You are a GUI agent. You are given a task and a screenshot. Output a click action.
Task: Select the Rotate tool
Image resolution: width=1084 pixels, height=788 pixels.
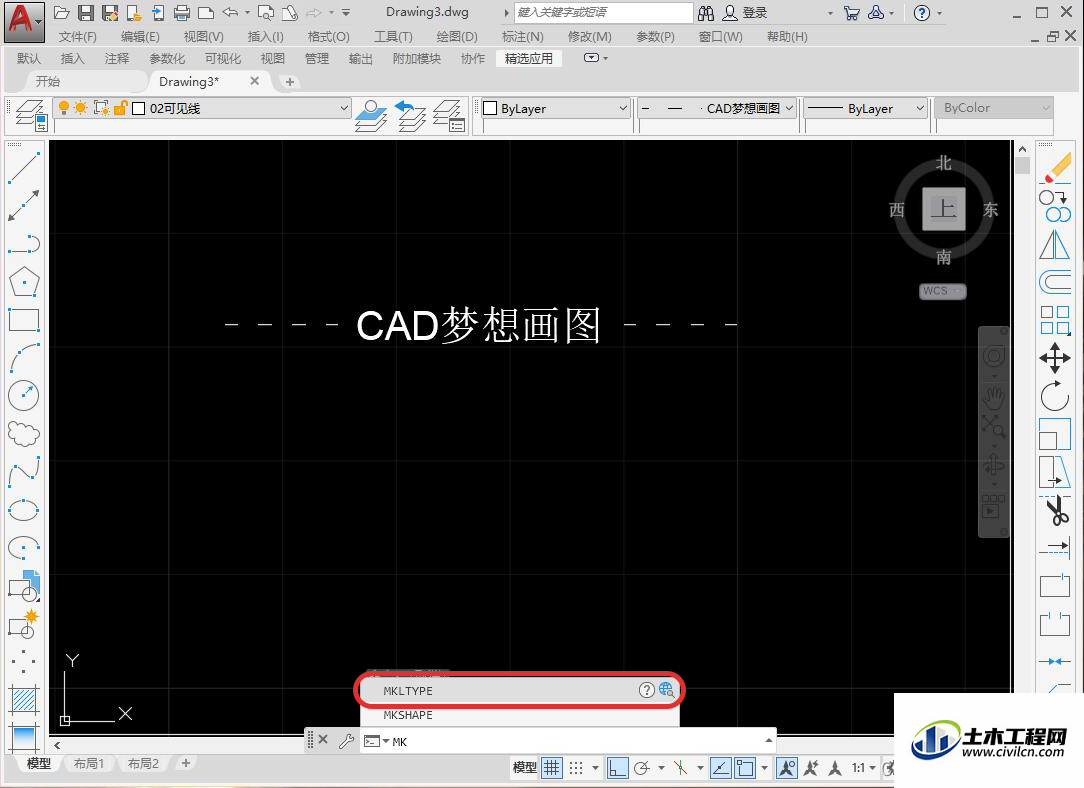pos(1056,396)
